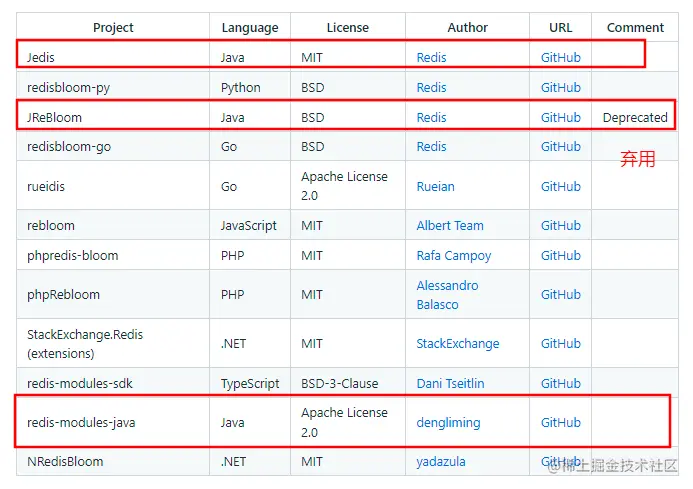Open the GitHub link for phpredis-bloom
Image resolution: width=693 pixels, height=489 pixels.
pyautogui.click(x=560, y=256)
